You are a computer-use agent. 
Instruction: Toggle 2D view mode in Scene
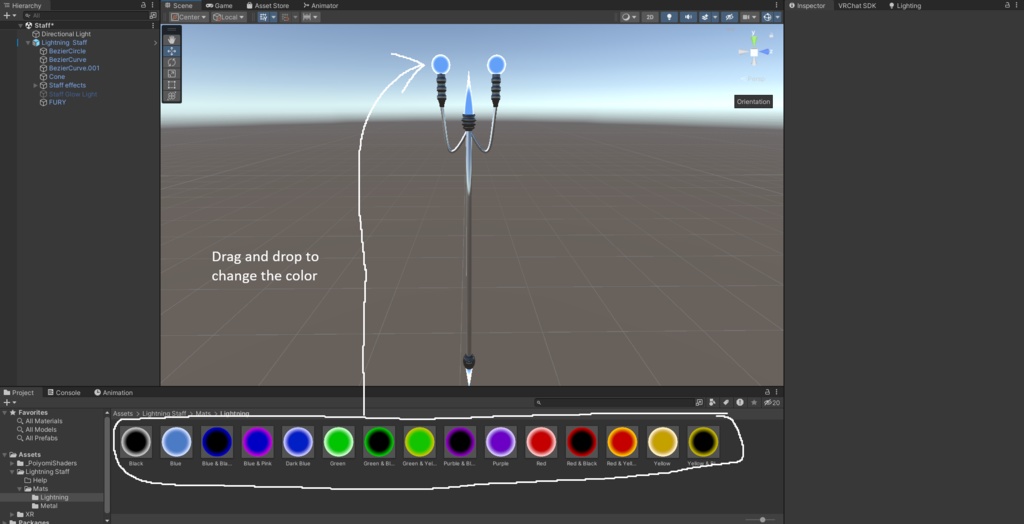coord(650,17)
